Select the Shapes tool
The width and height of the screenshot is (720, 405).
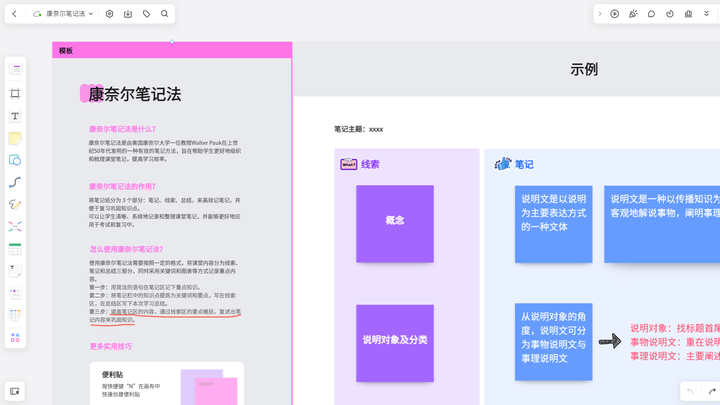coord(15,160)
